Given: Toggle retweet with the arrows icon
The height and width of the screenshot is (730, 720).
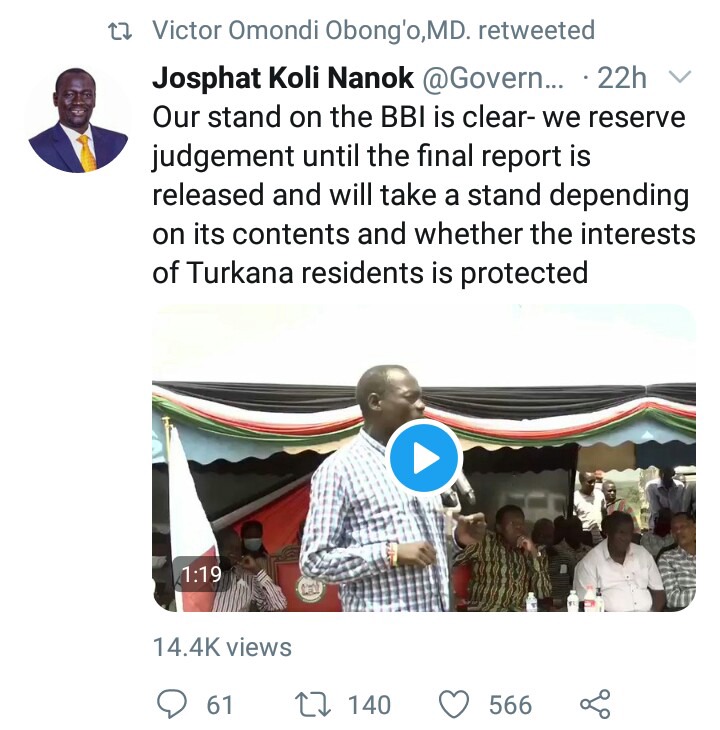Looking at the screenshot, I should pos(313,704).
